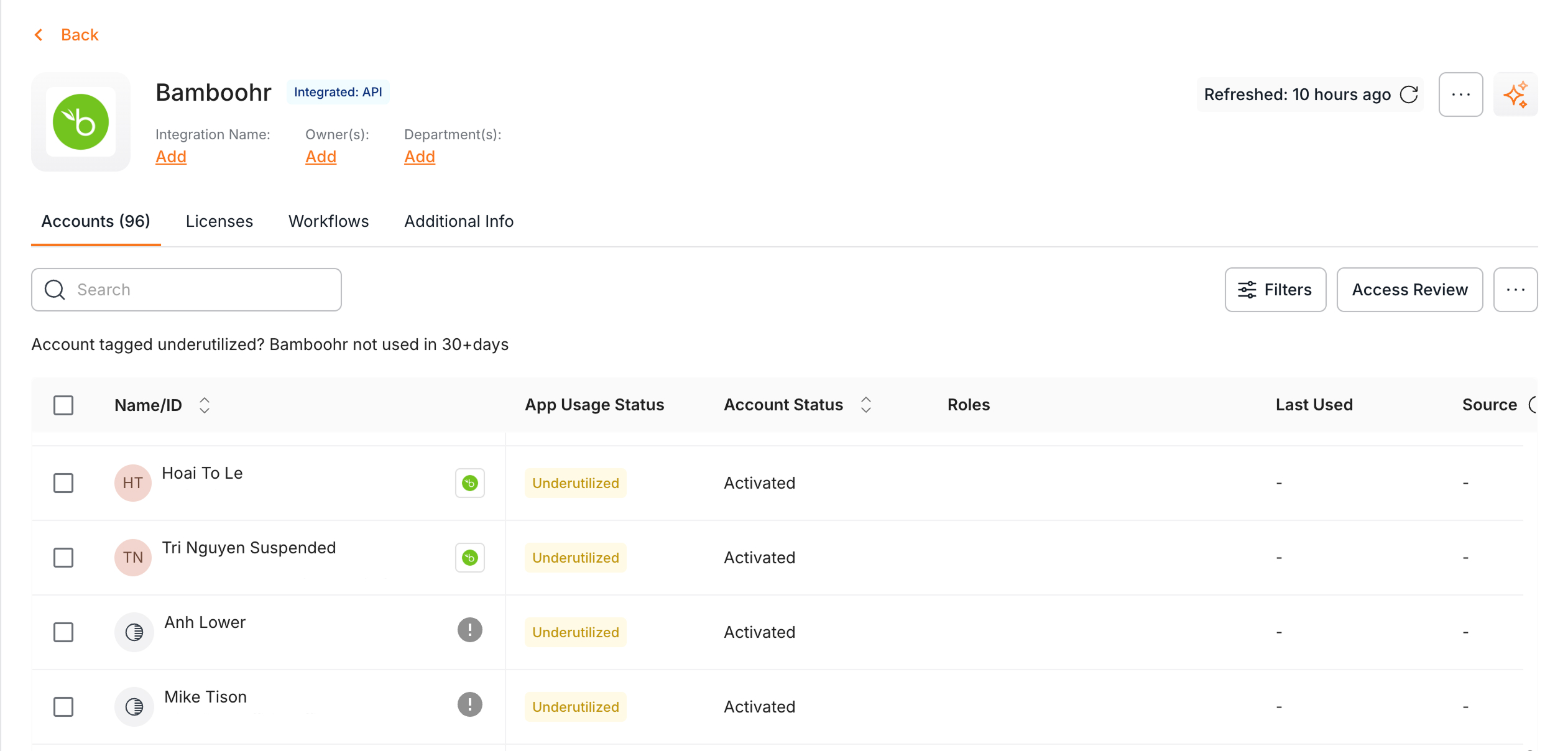Open Mike Tison account name

[205, 697]
